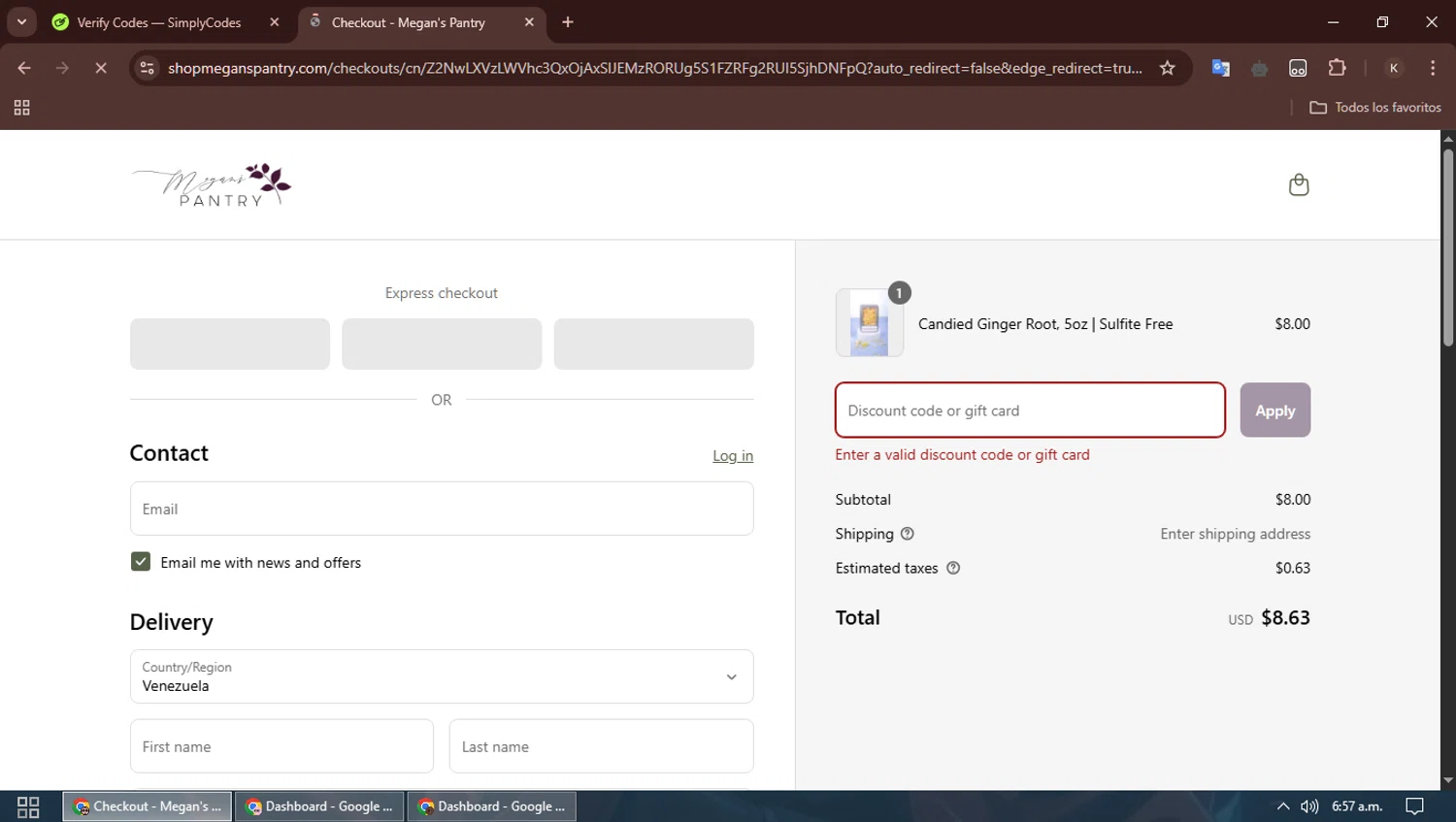Screen dimensions: 1456x822
Task: Bookmark this page with the star icon
Action: (x=1168, y=68)
